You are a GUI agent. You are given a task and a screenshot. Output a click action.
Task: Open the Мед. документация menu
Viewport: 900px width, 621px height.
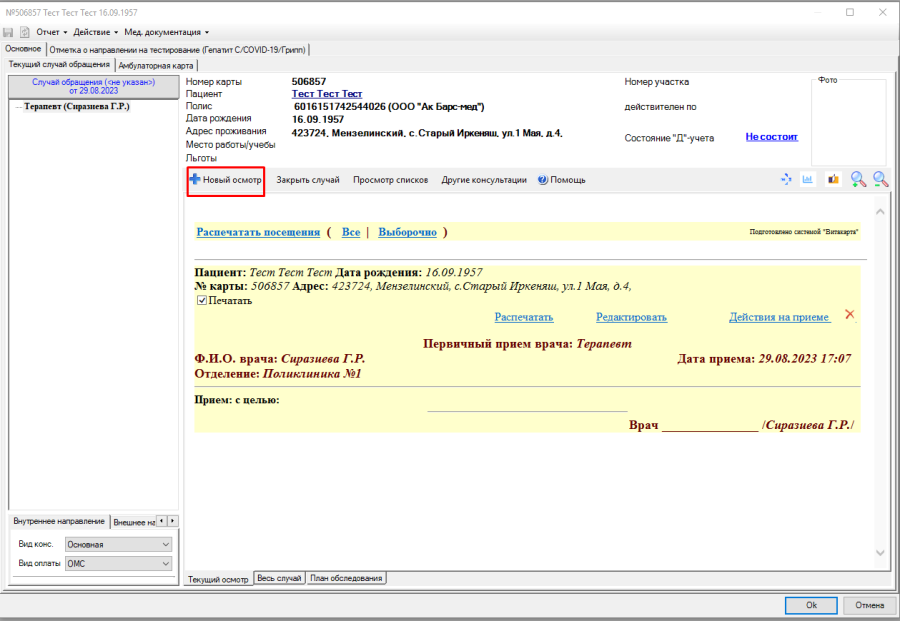[x=166, y=32]
